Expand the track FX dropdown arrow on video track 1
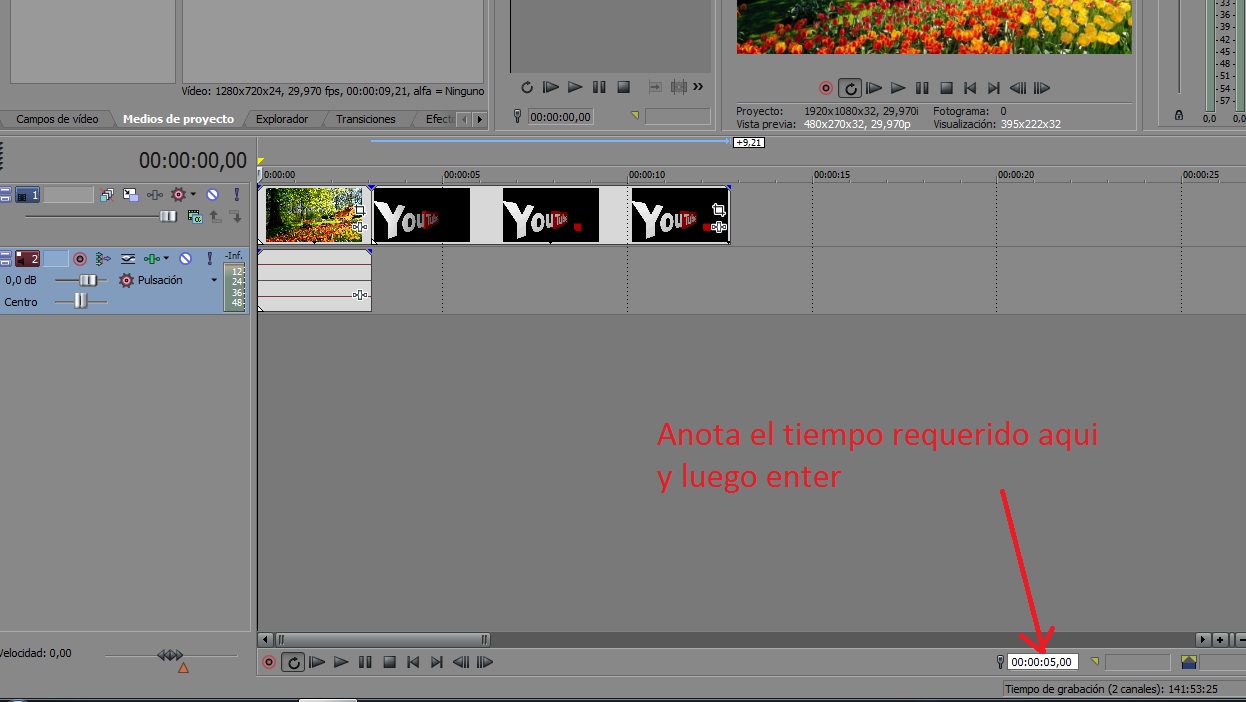This screenshot has width=1246, height=702. coord(193,195)
